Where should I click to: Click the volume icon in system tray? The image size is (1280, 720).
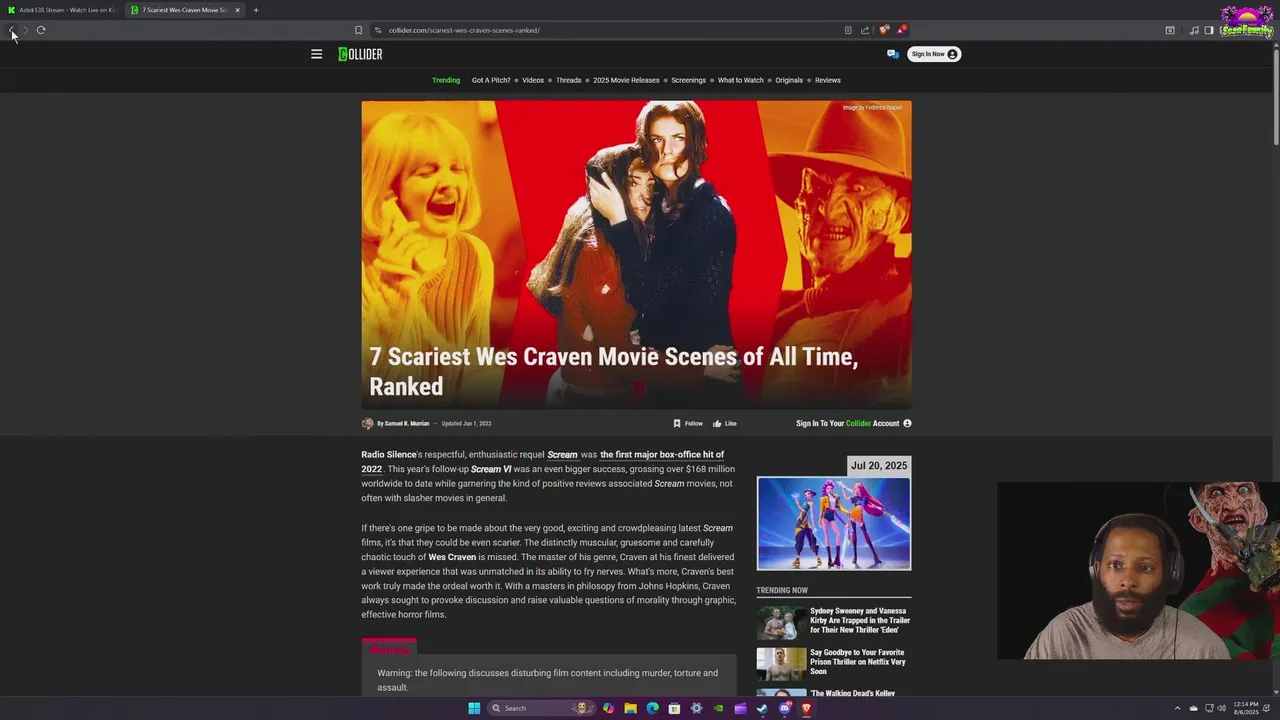[x=1221, y=708]
